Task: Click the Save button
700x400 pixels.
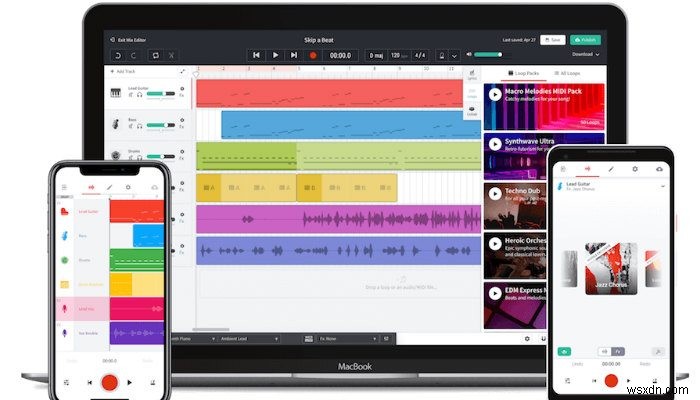Action: pos(553,40)
